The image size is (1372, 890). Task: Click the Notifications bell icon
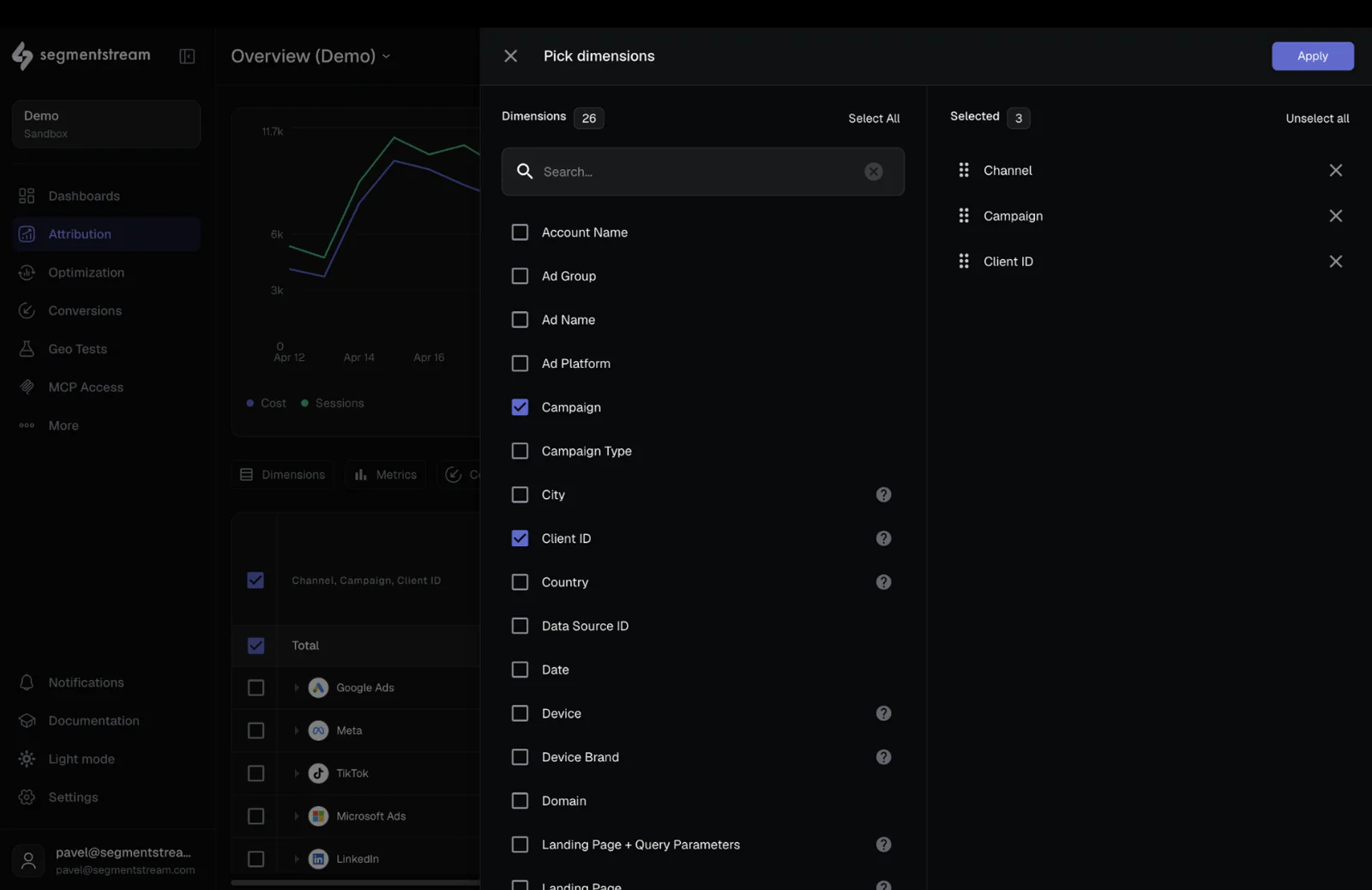27,683
